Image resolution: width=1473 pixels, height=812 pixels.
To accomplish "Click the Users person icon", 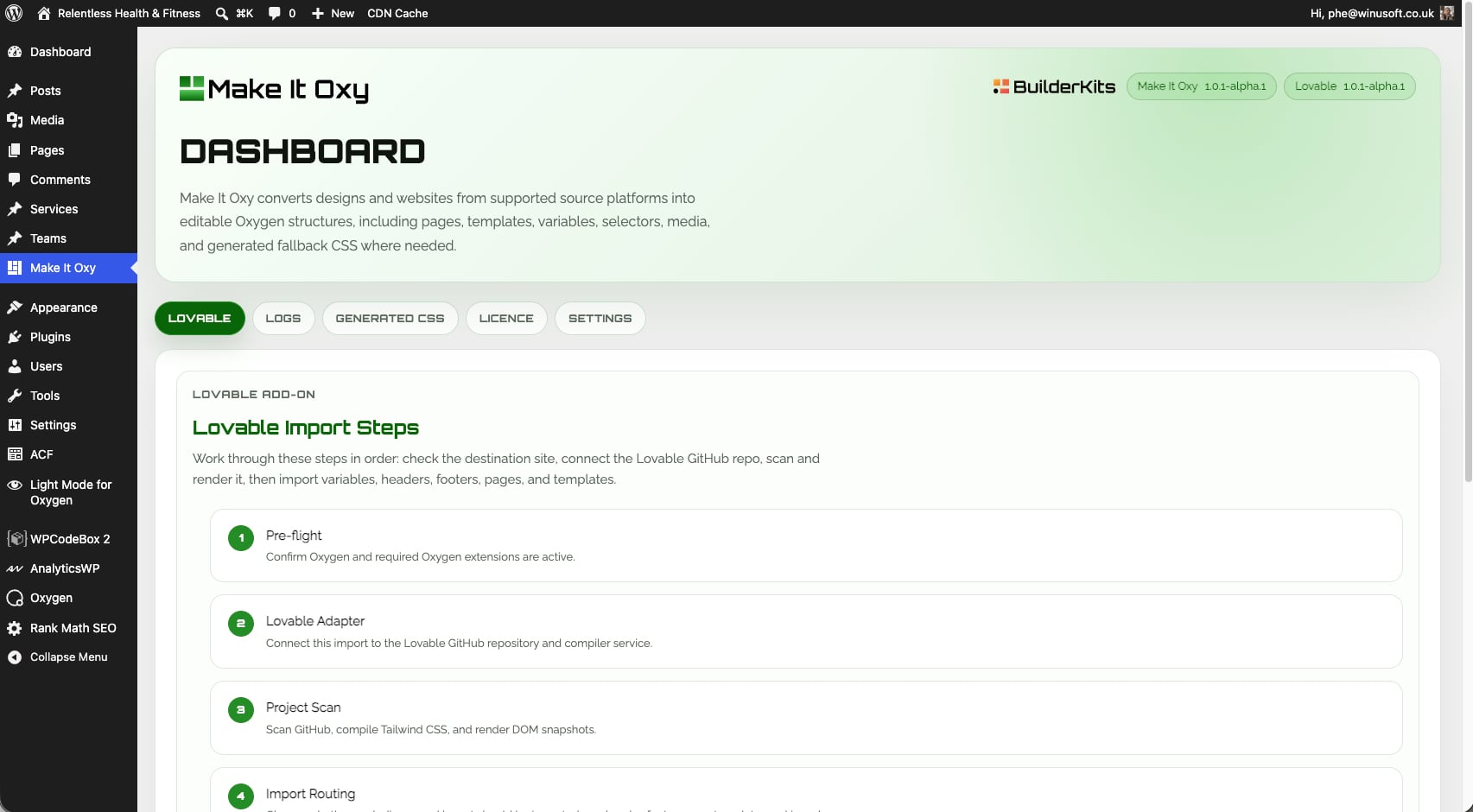I will click(15, 366).
